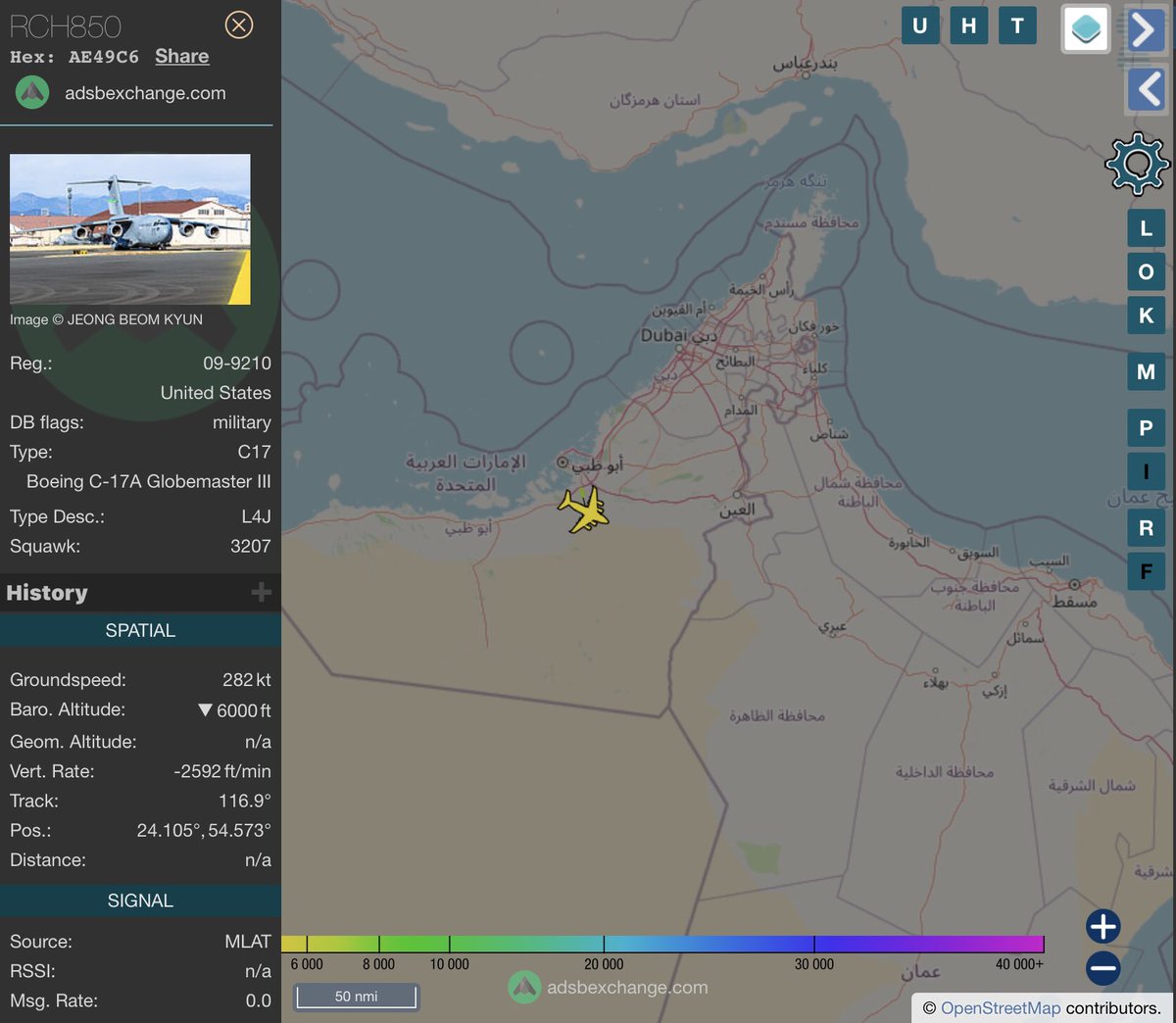Toggle the K button
1176x1023 pixels.
(x=1146, y=316)
